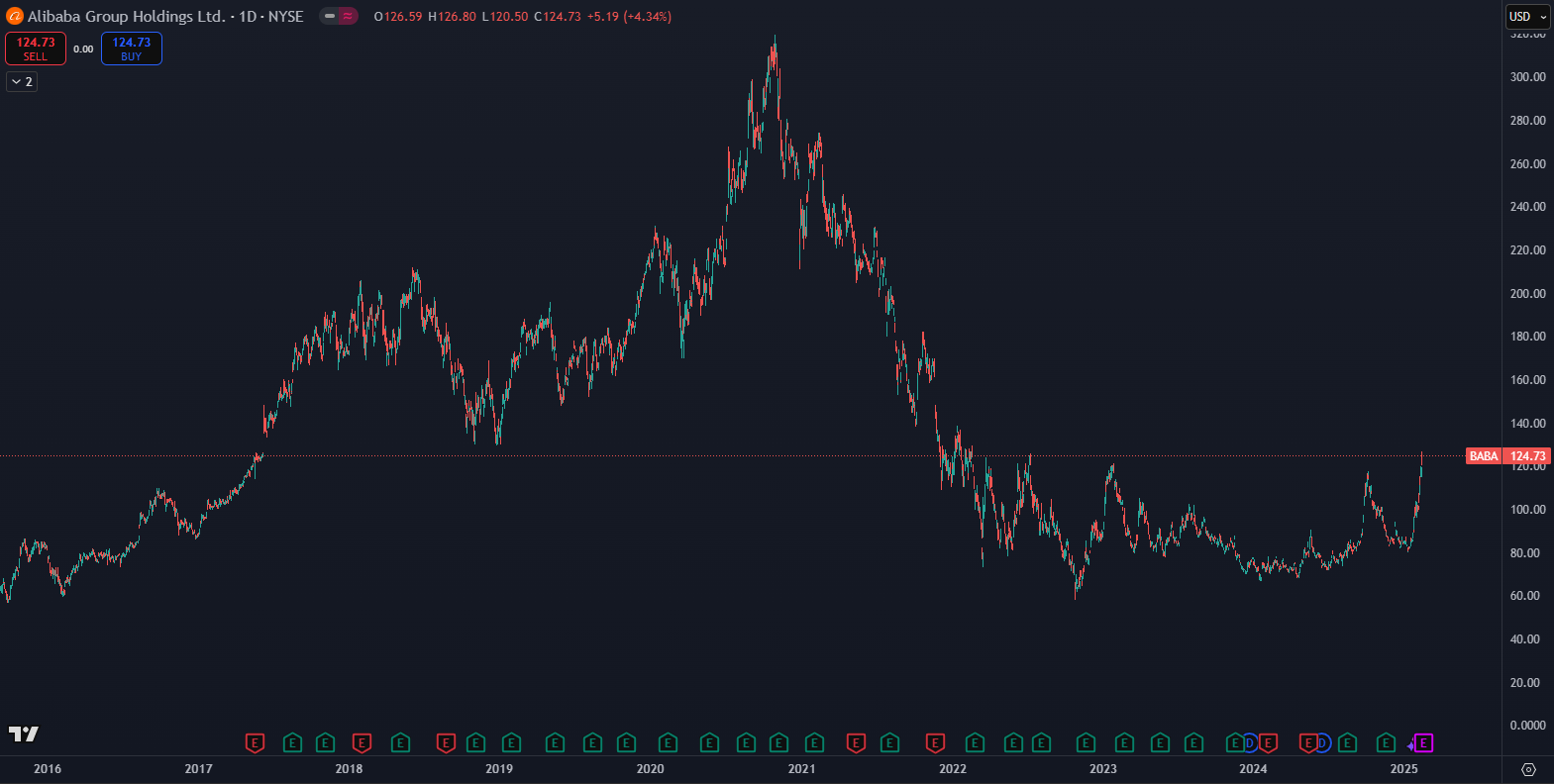Click the 1D interval label in title
The width and height of the screenshot is (1554, 784).
click(x=248, y=17)
